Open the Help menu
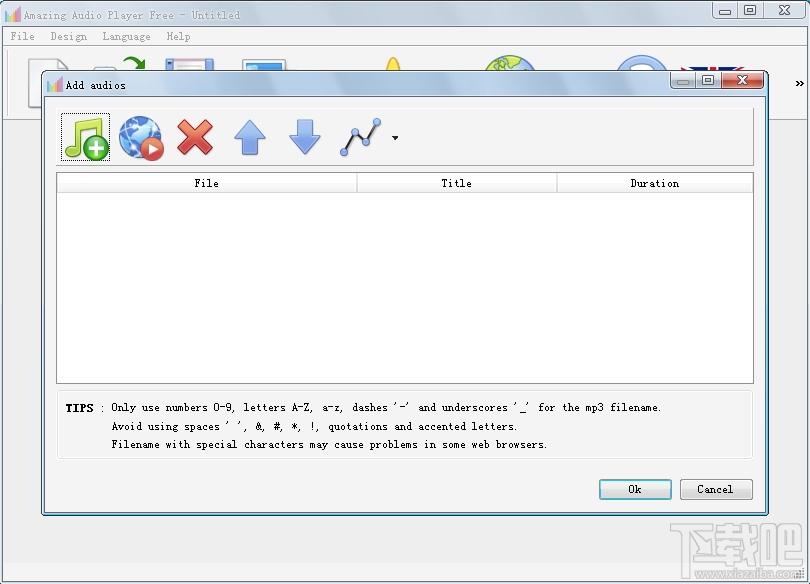The height and width of the screenshot is (584, 810). click(x=179, y=36)
